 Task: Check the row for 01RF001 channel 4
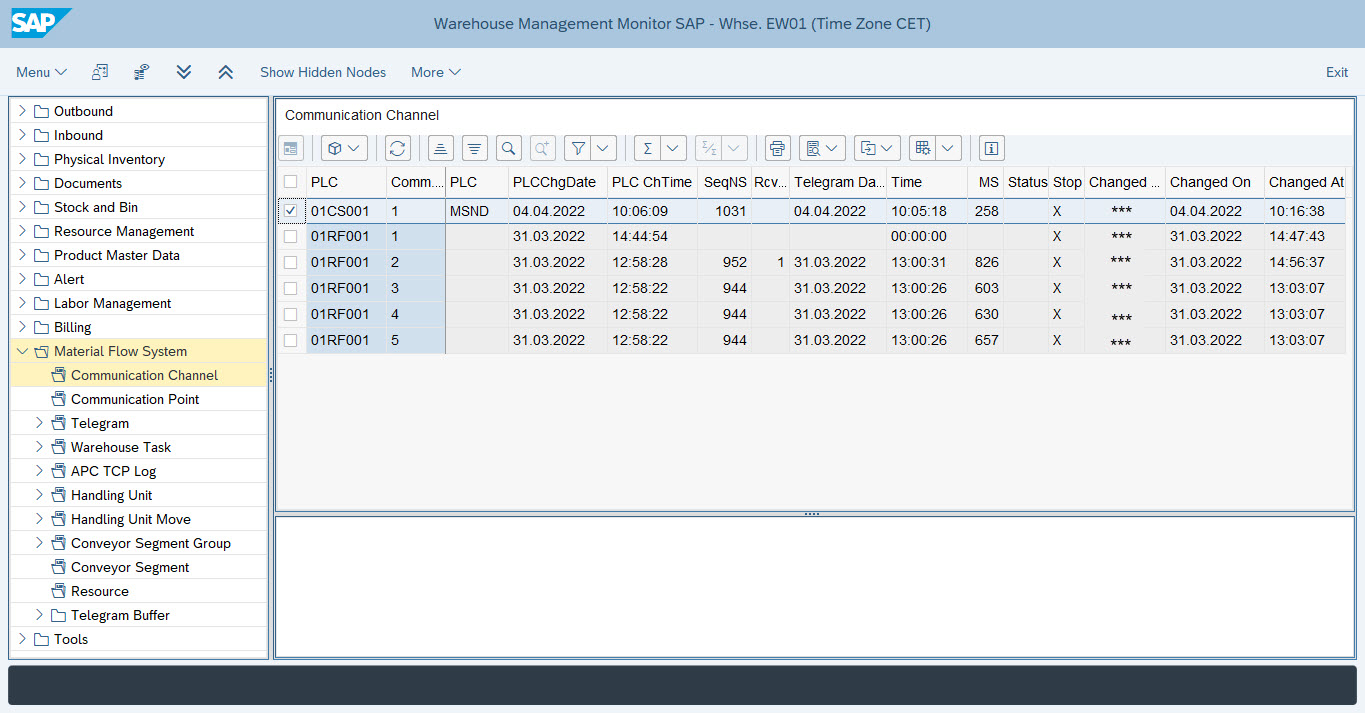(290, 314)
